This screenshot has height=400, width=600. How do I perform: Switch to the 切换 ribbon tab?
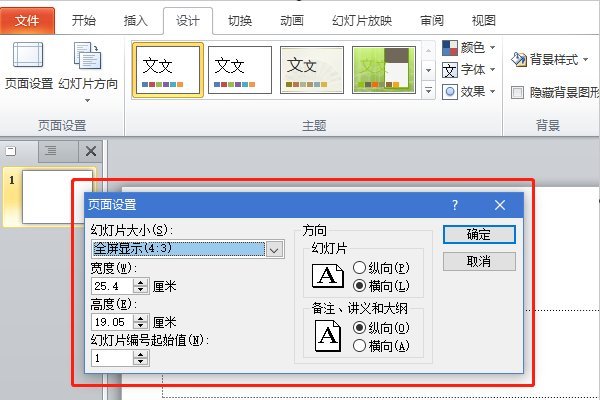click(x=240, y=20)
